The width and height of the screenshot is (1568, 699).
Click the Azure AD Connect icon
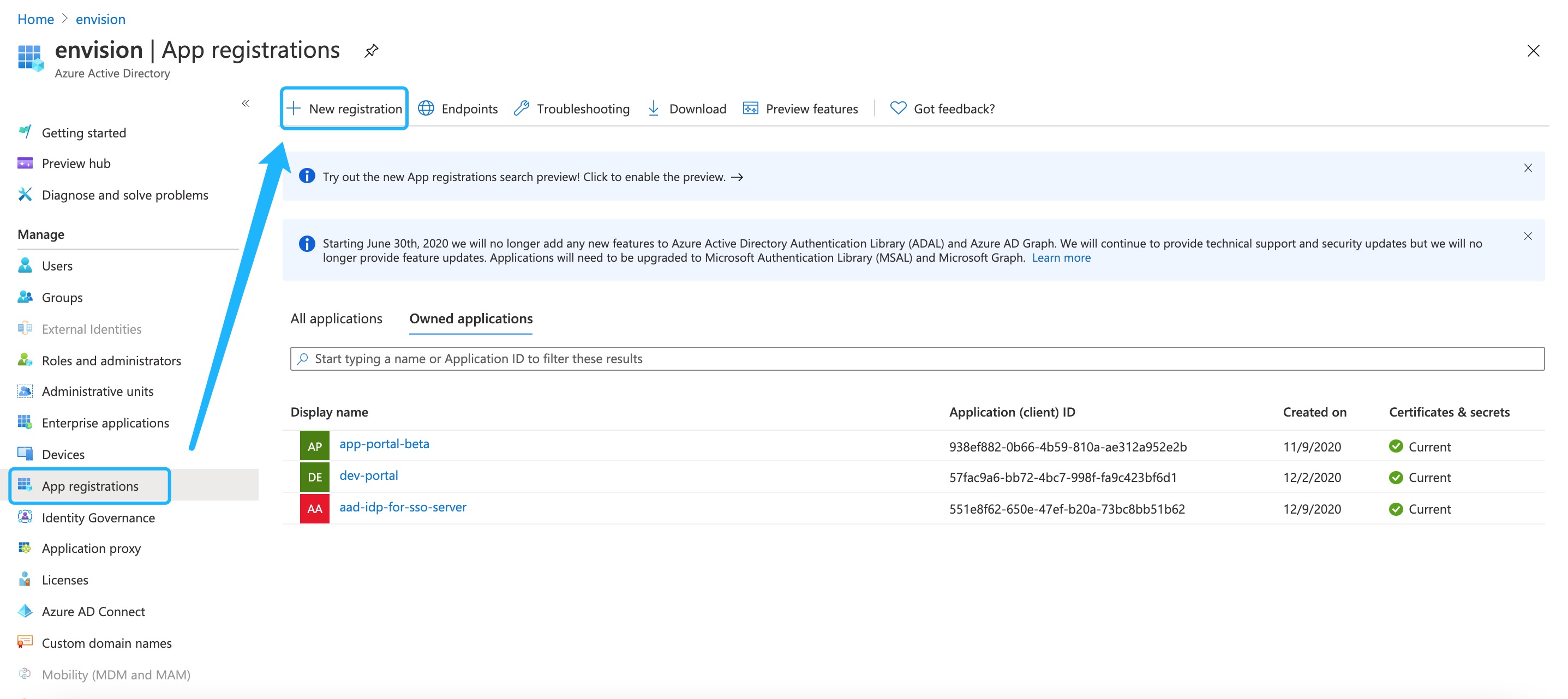tap(25, 611)
